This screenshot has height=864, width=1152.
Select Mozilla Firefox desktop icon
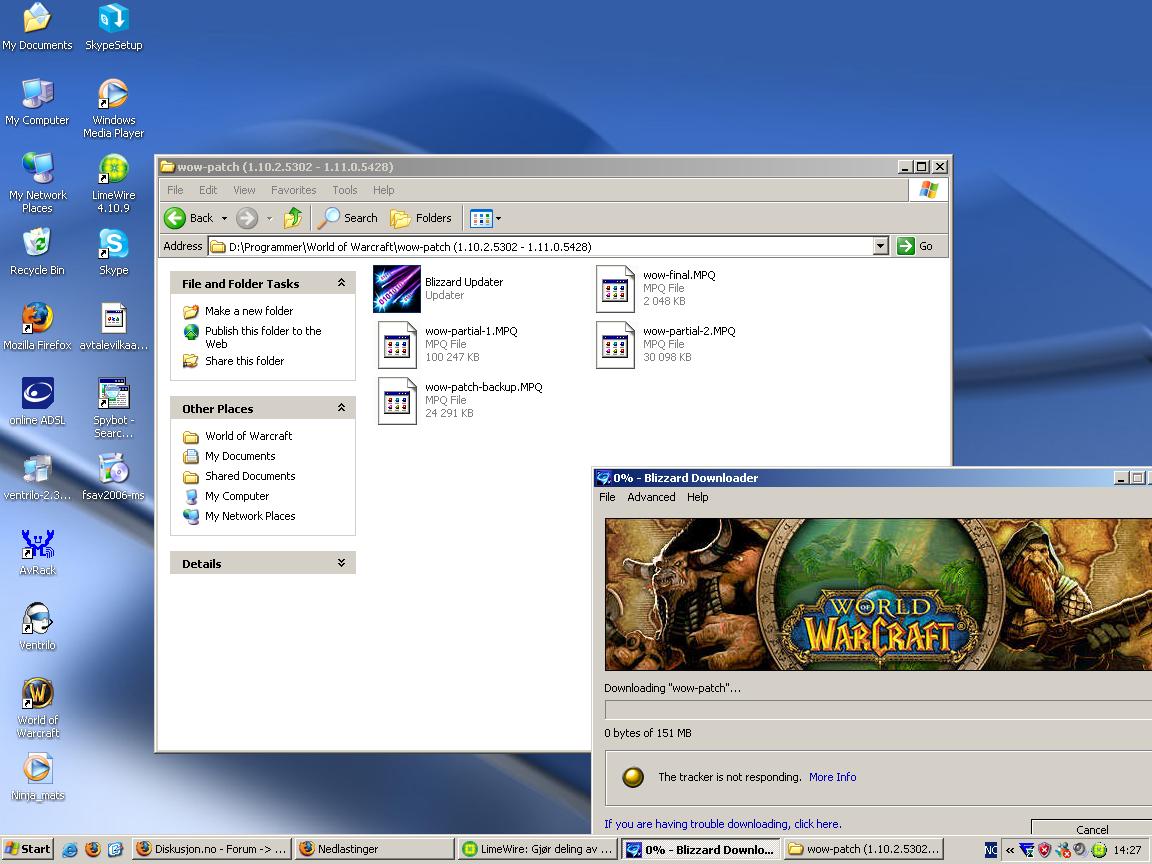pos(37,327)
